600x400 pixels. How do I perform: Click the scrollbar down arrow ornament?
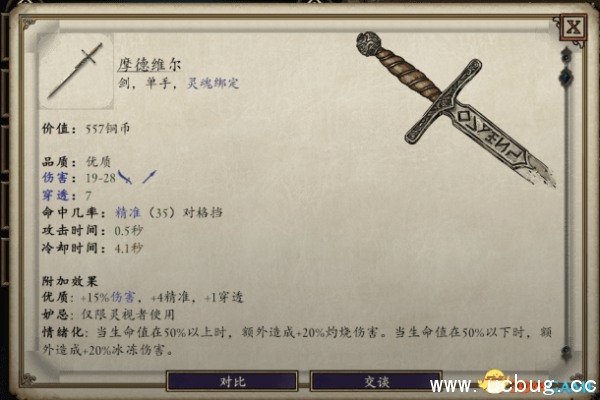tap(566, 351)
